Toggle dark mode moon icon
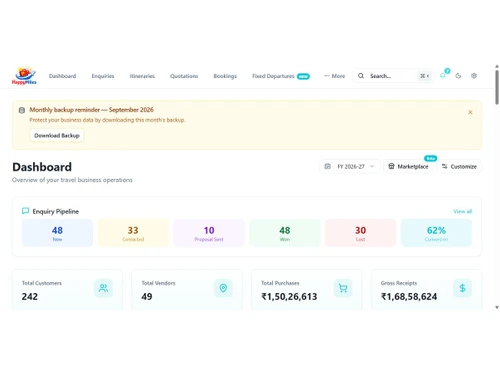The image size is (500, 375). point(458,76)
